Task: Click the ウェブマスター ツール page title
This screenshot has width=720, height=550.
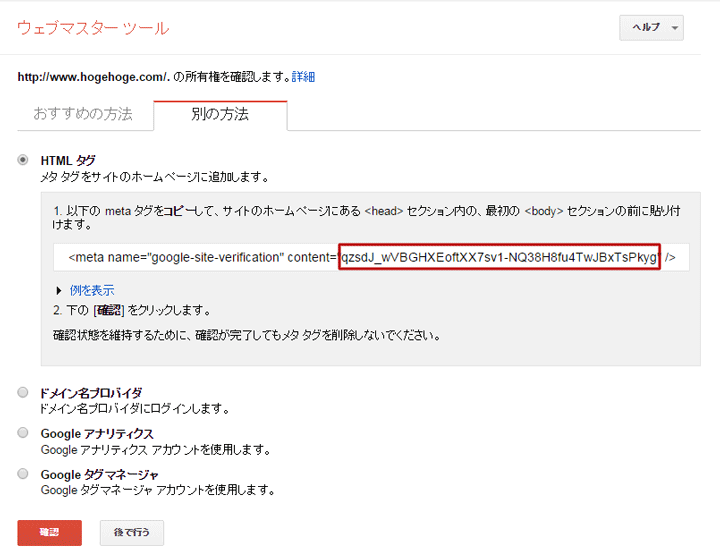Action: [93, 28]
